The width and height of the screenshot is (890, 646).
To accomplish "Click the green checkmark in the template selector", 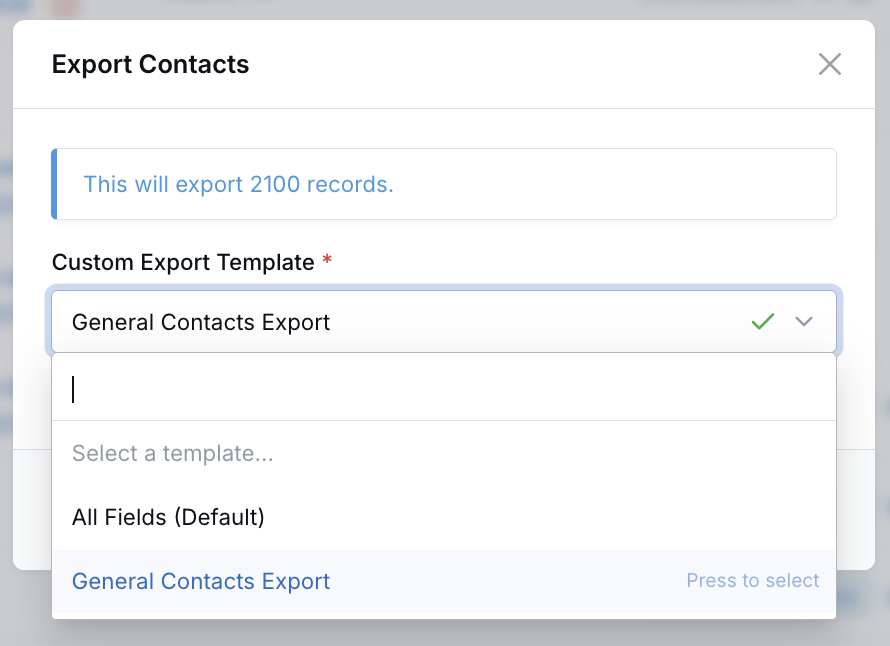I will point(762,321).
